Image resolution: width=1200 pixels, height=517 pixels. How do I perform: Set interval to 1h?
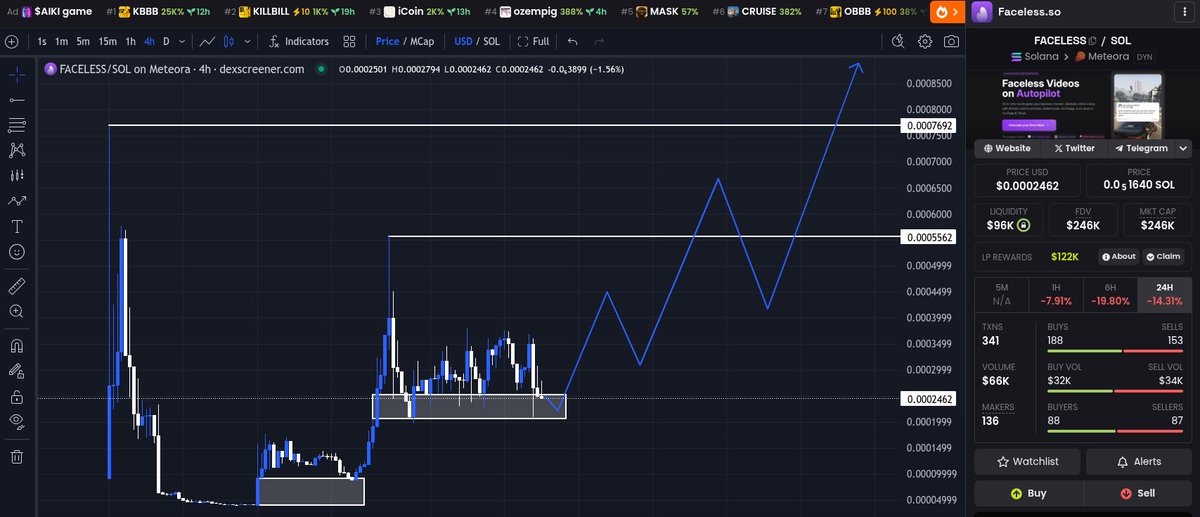[130, 41]
